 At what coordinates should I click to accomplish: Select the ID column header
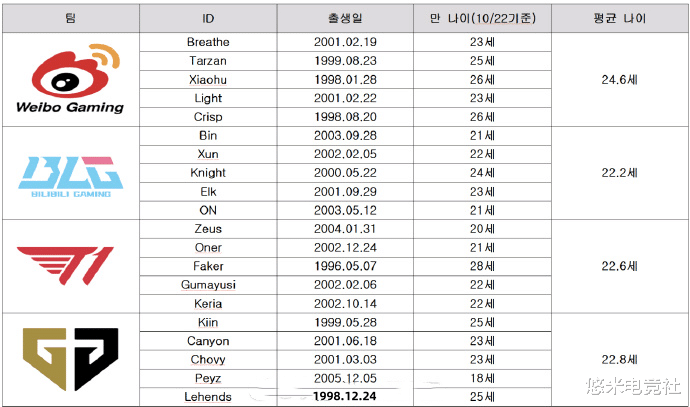pos(208,18)
